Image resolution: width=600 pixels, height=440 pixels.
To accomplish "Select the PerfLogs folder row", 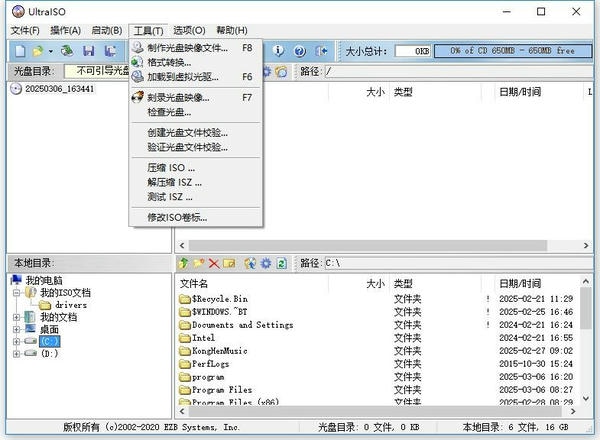I will [x=377, y=364].
